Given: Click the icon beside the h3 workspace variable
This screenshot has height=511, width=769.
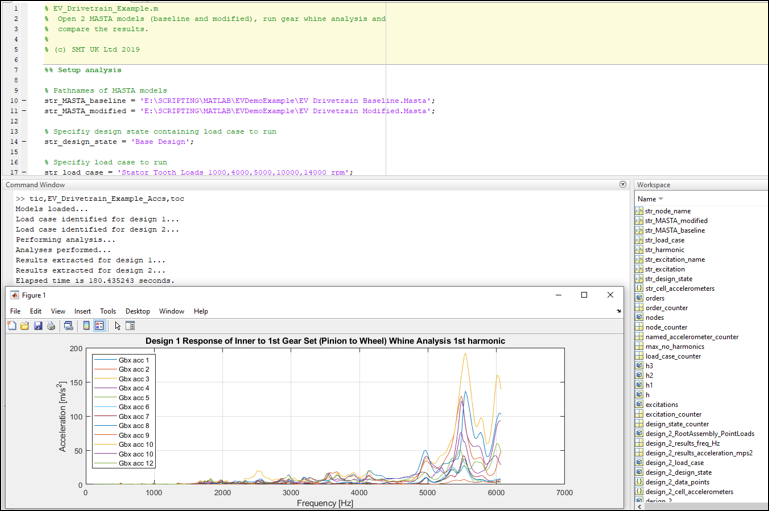Looking at the screenshot, I should coord(639,366).
